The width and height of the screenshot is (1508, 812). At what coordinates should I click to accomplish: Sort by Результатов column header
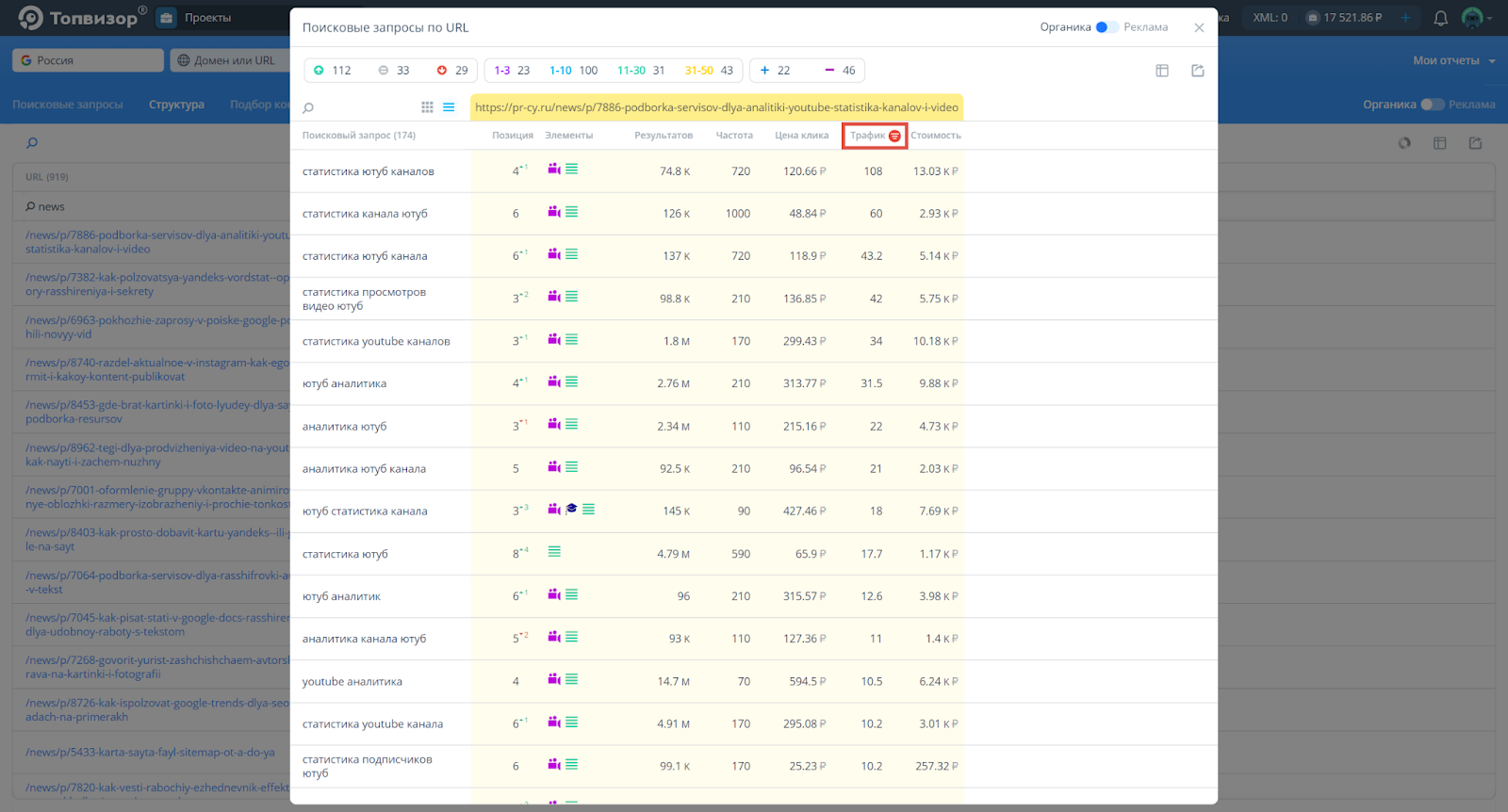(x=664, y=136)
